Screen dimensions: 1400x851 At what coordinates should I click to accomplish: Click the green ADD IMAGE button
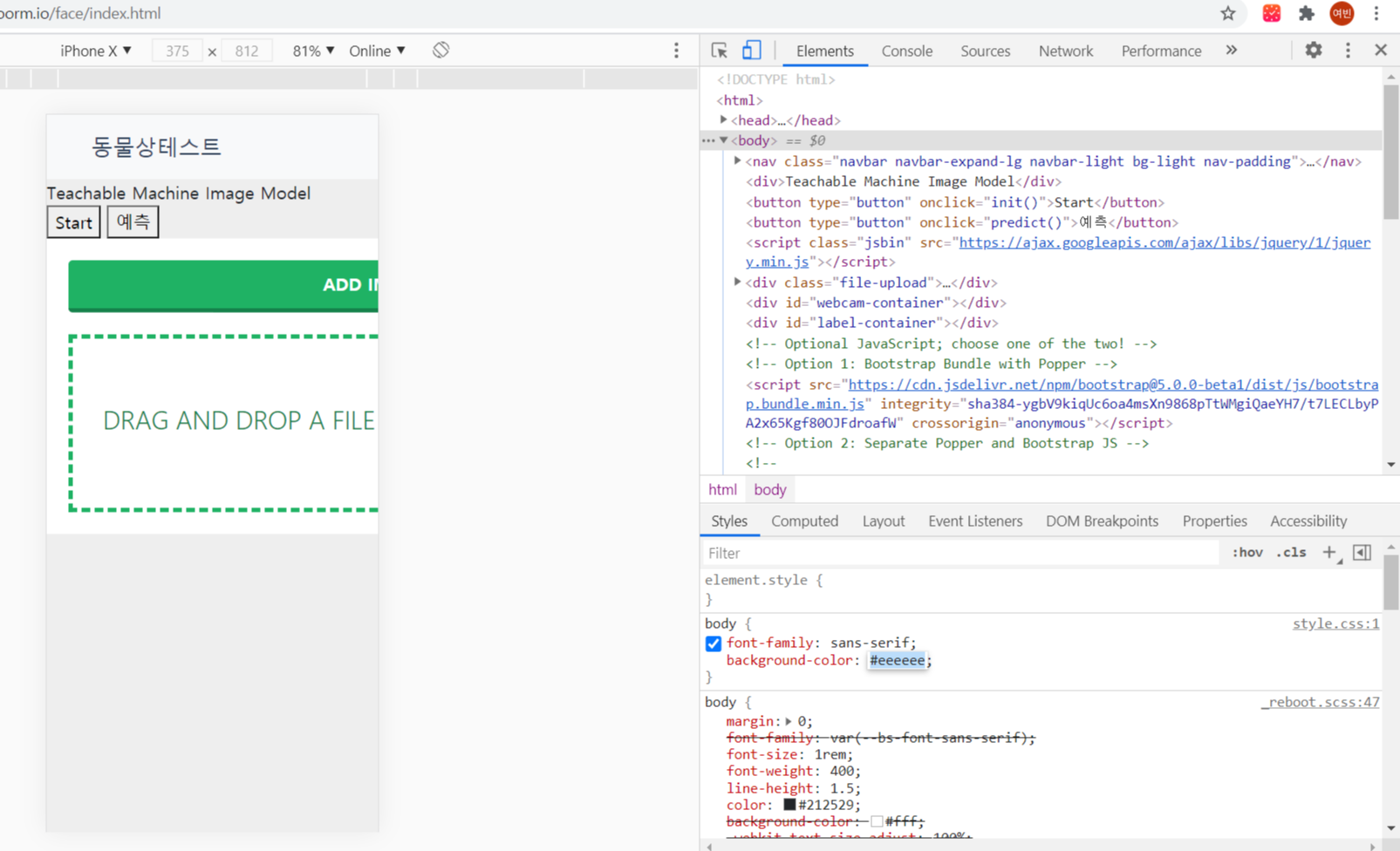(223, 285)
